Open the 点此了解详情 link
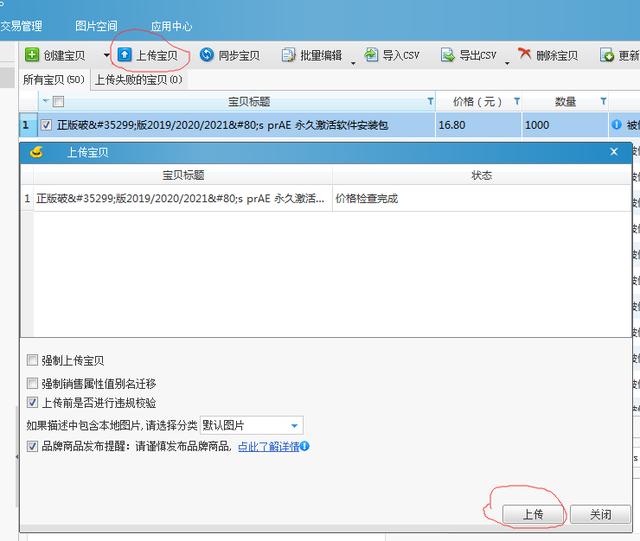Viewport: 640px width, 541px height. pos(267,446)
